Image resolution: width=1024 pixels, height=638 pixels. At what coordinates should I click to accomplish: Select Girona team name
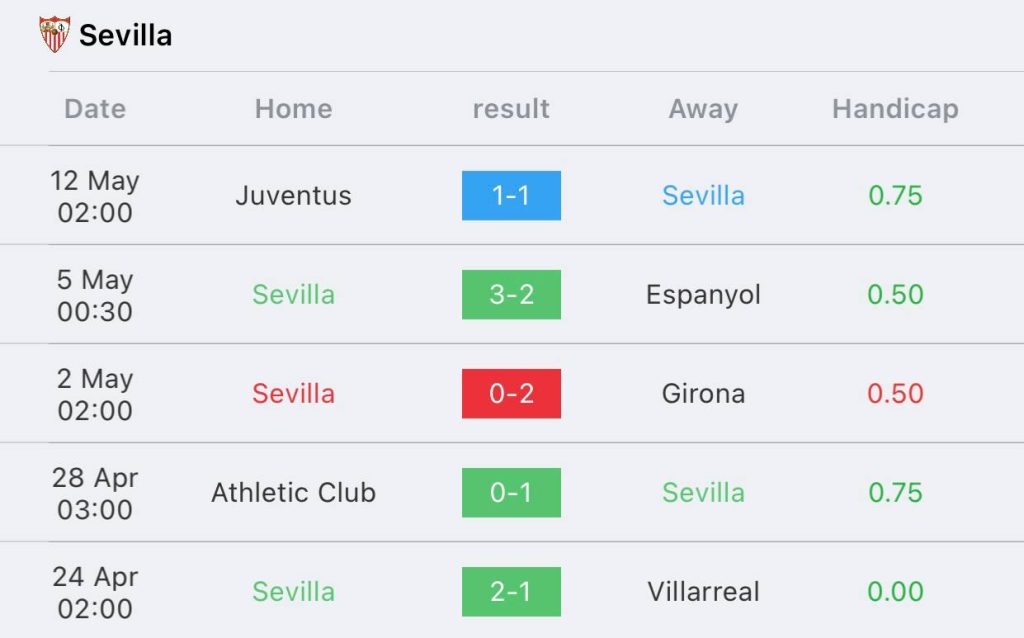pyautogui.click(x=703, y=394)
